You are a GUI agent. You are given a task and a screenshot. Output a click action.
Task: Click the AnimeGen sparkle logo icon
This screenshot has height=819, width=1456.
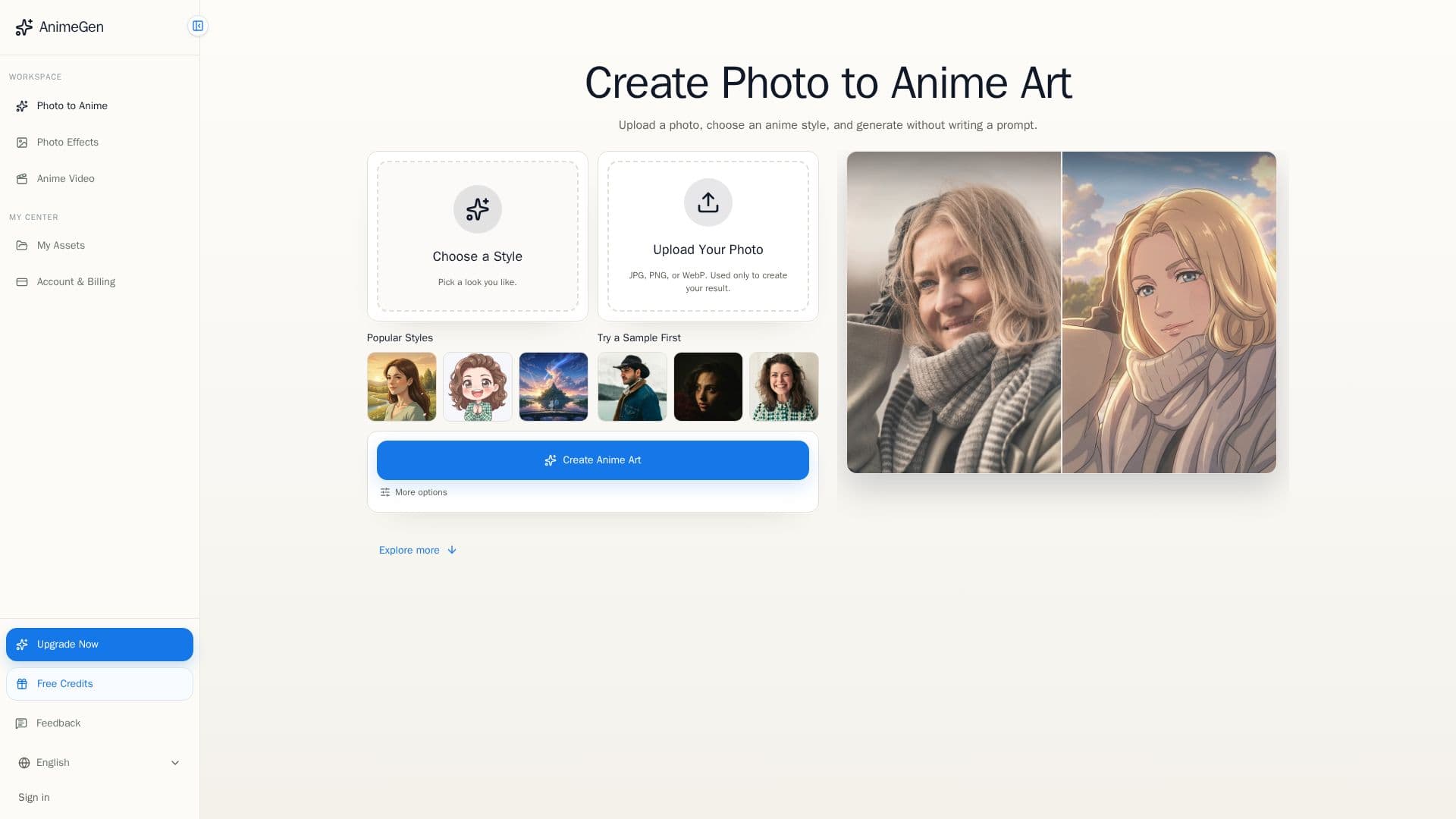point(24,27)
